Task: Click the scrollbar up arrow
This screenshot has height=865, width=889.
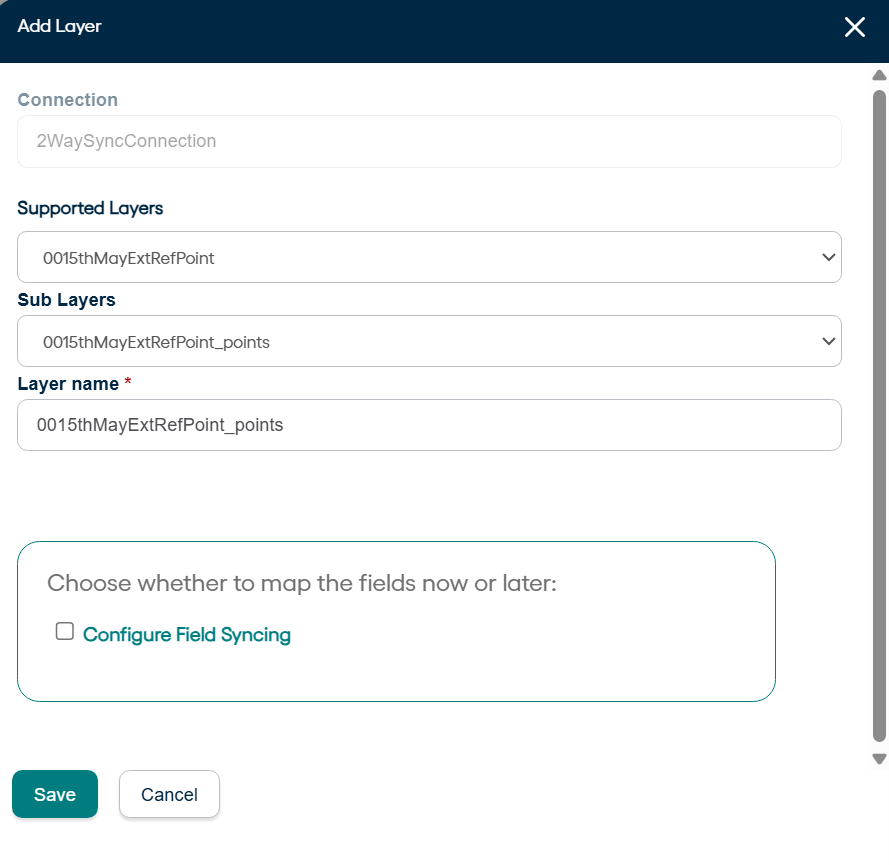Action: coord(880,75)
